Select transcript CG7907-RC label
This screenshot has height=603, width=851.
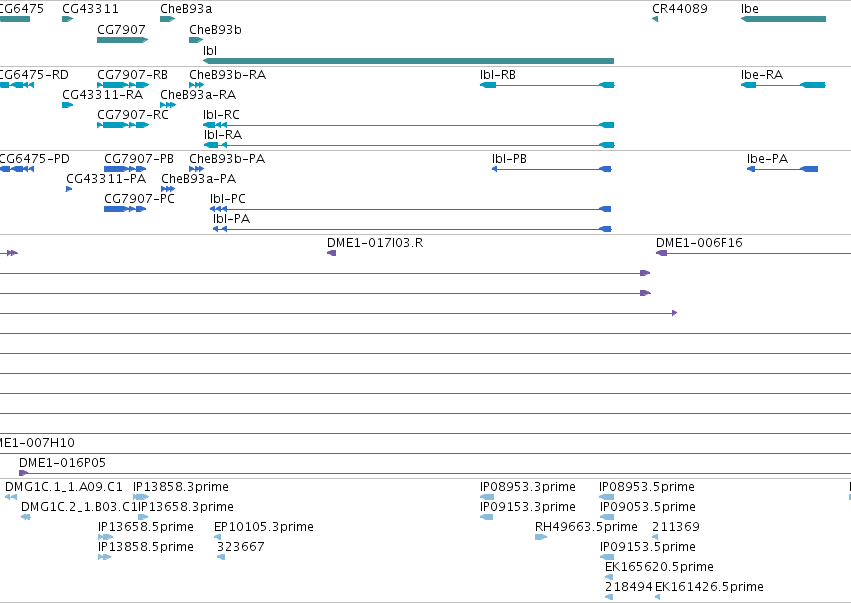(x=133, y=115)
